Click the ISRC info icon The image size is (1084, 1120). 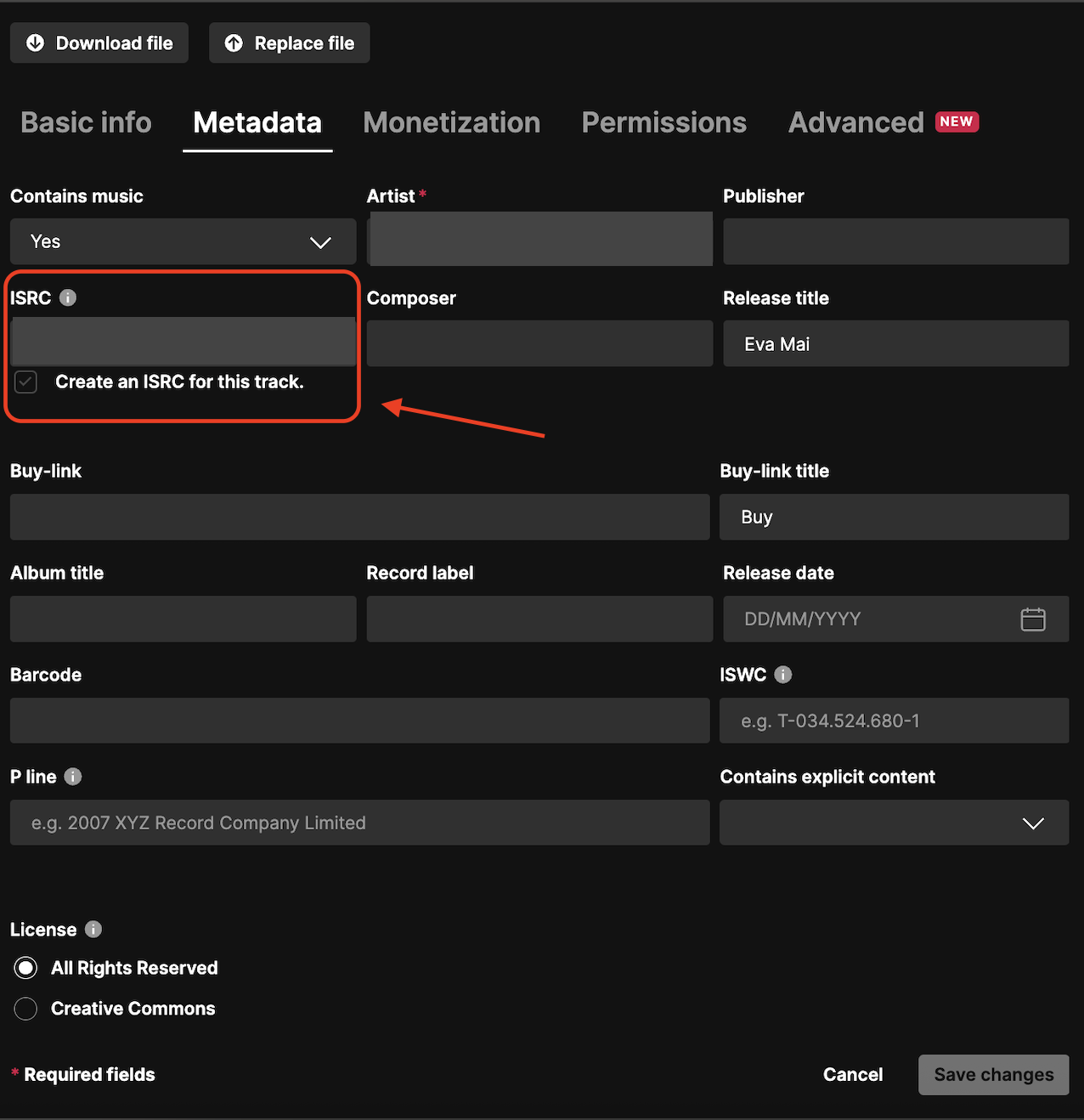click(67, 297)
